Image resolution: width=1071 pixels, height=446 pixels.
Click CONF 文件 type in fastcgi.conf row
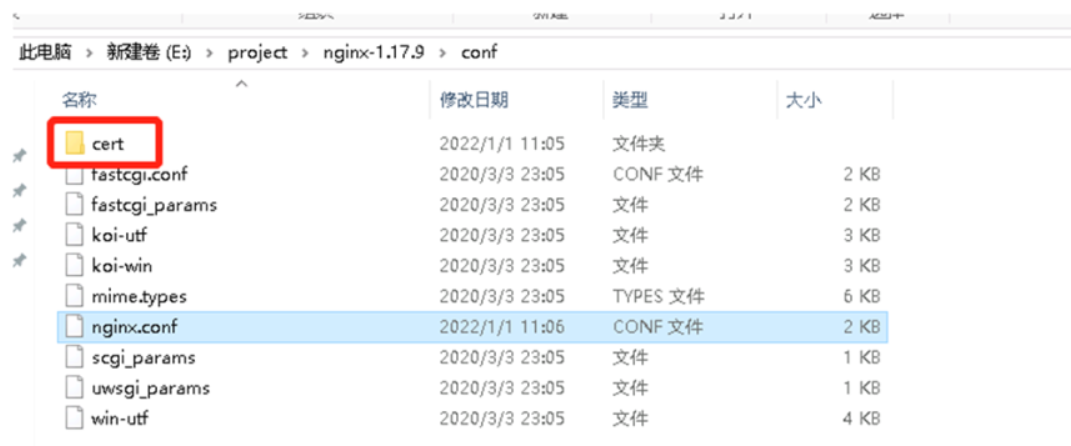click(x=657, y=175)
